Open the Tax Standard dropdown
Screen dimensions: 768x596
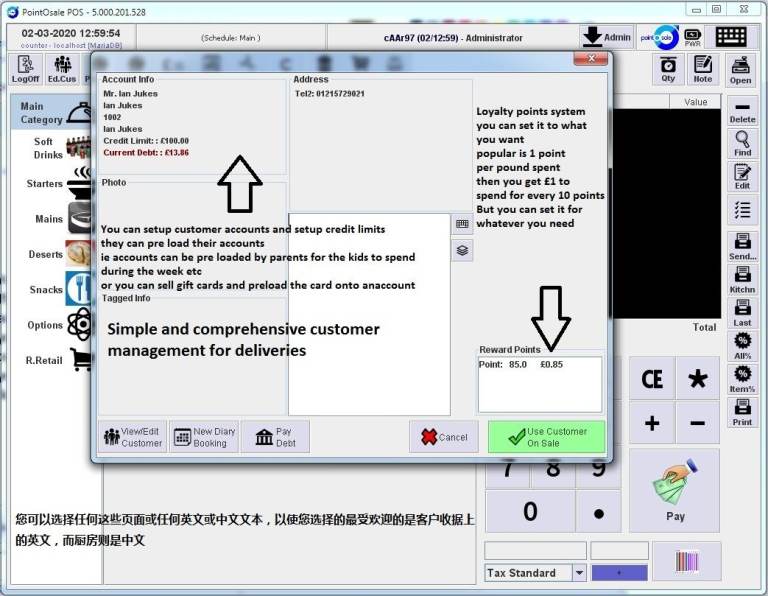point(579,573)
